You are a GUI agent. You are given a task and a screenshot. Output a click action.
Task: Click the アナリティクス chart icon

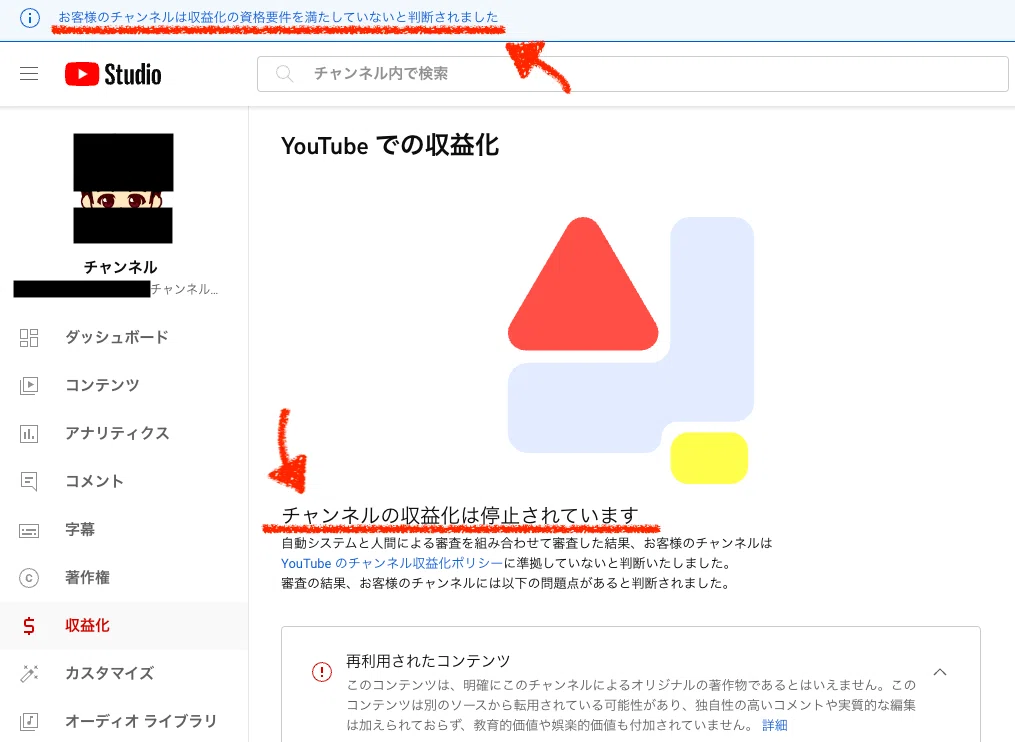(29, 433)
